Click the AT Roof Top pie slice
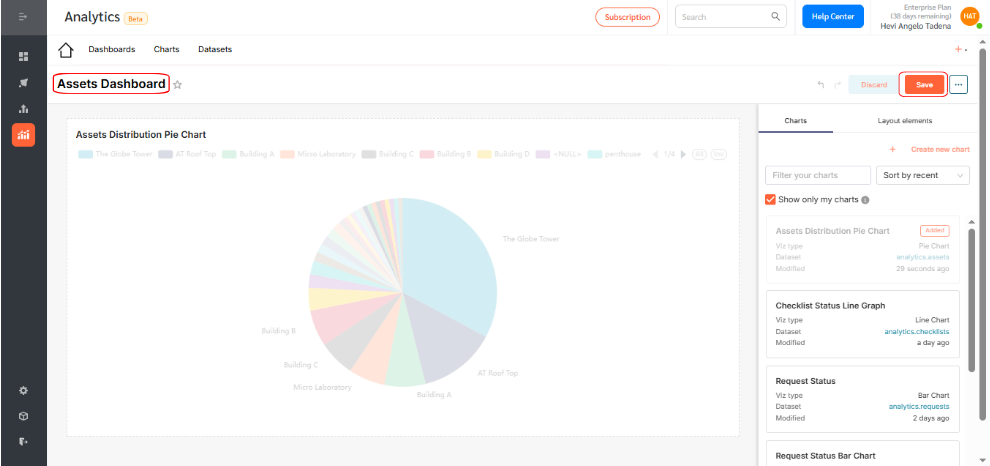This screenshot has width=990, height=466. coord(446,341)
